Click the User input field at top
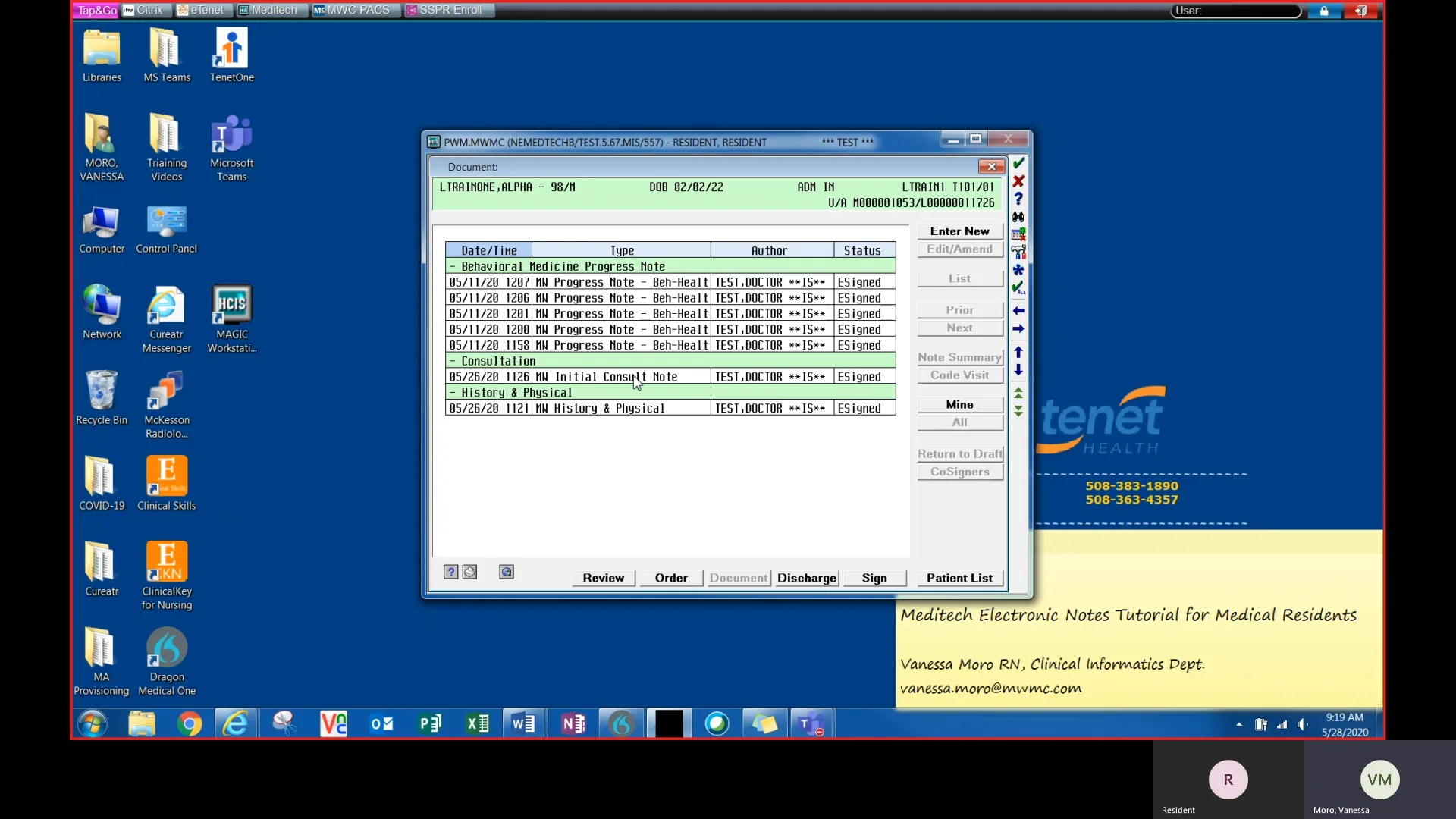1456x819 pixels. [x=1236, y=11]
